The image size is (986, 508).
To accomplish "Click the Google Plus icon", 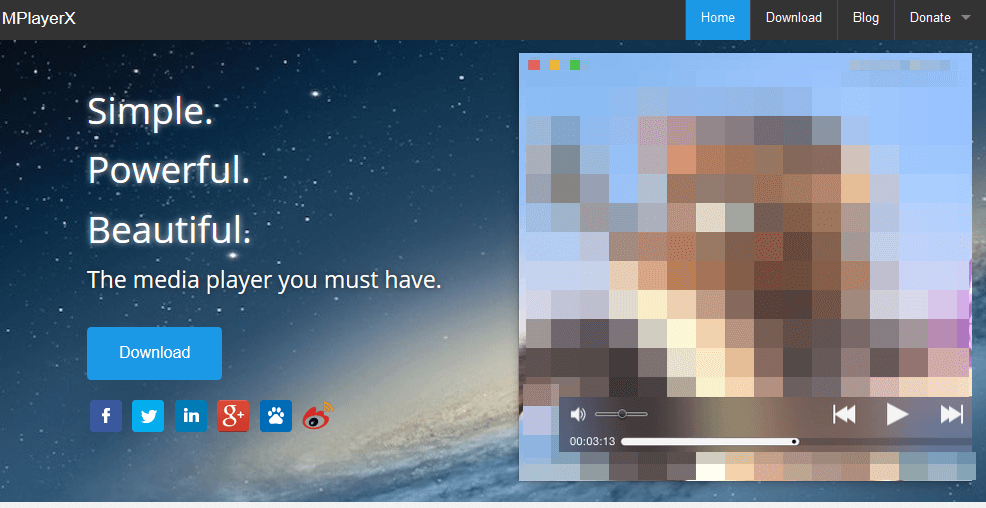I will pos(233,415).
